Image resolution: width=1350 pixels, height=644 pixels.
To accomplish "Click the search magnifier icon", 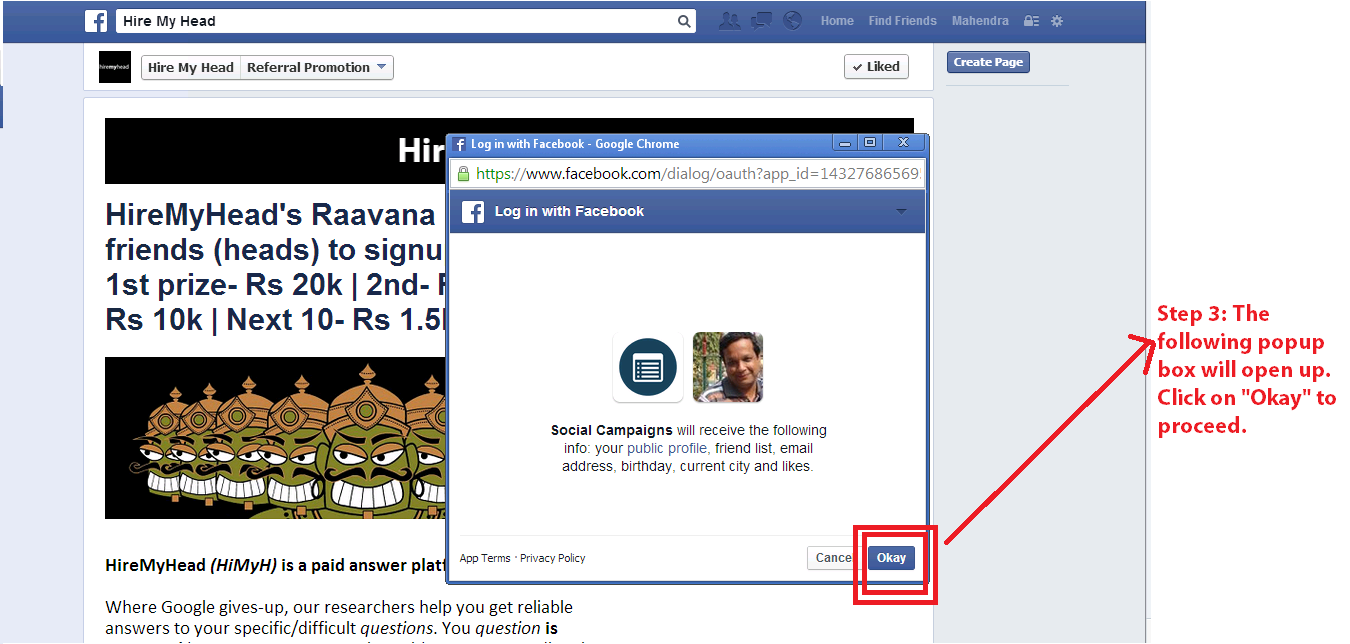I will click(x=684, y=21).
